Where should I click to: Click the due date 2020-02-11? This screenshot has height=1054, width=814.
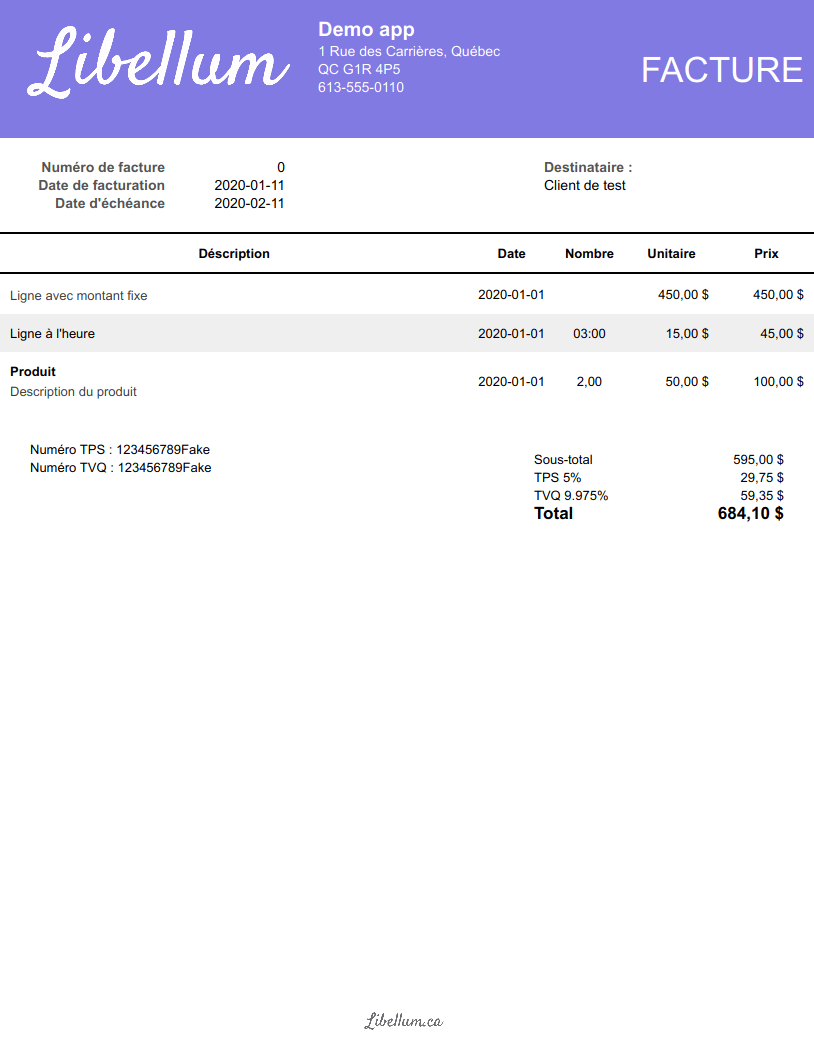click(x=249, y=203)
